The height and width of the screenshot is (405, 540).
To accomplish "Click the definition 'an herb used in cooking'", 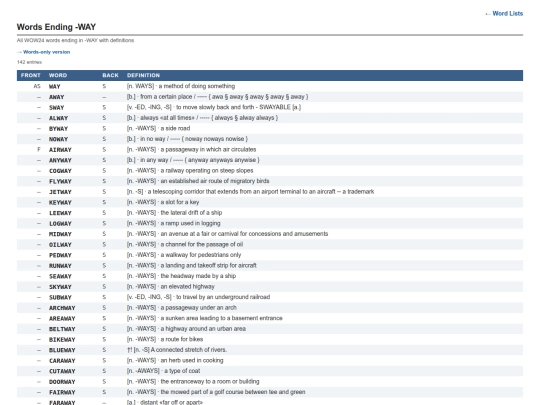I will 192,360.
